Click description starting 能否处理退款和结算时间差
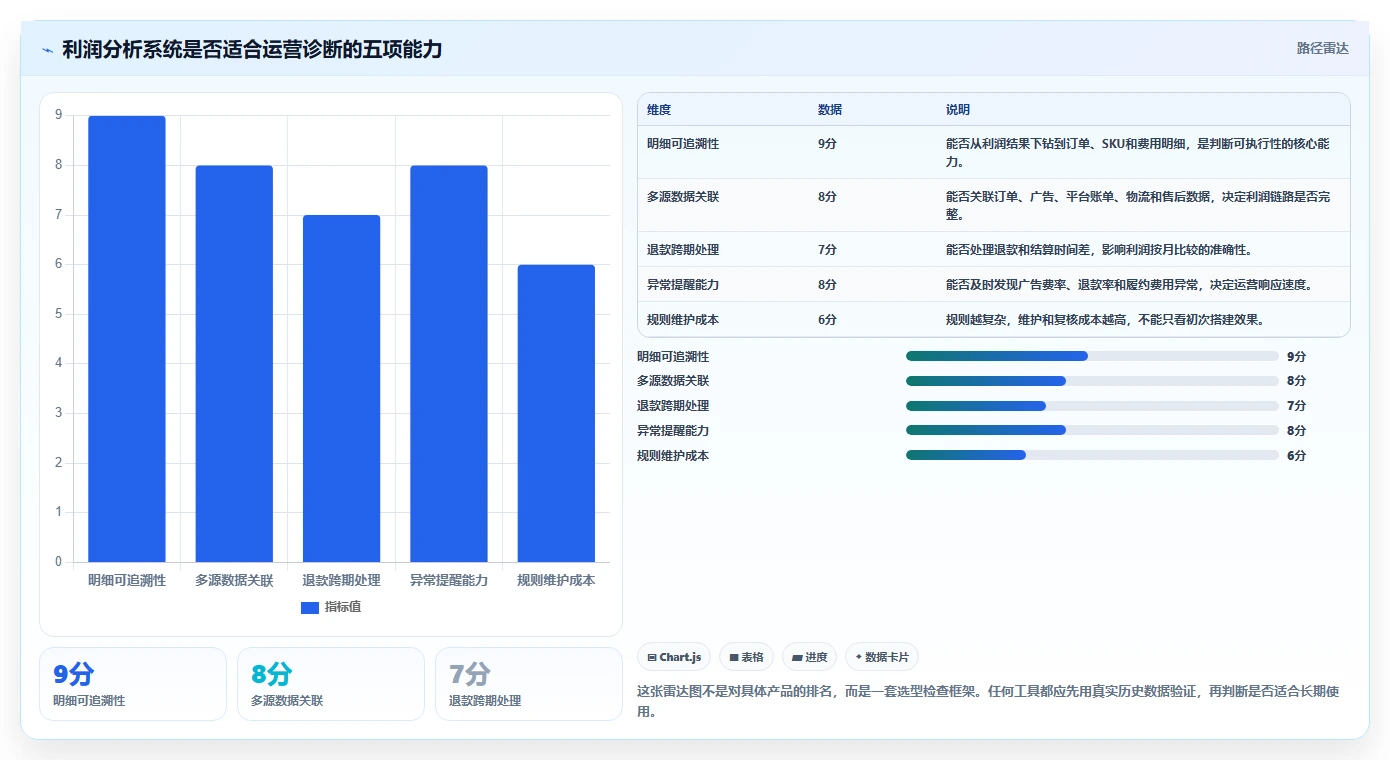The width and height of the screenshot is (1390, 760). [1099, 249]
